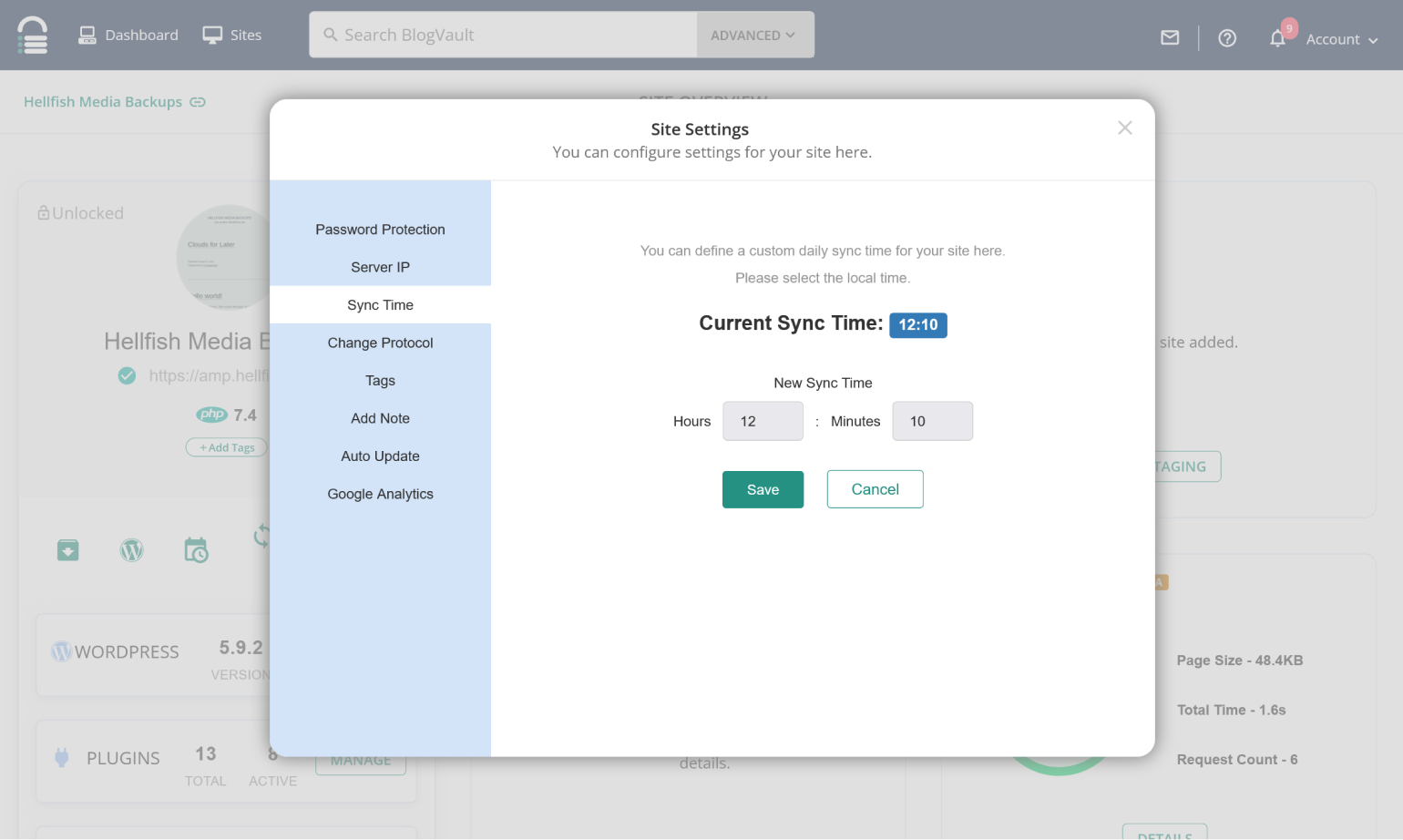Open the mail envelope icon

click(x=1170, y=37)
